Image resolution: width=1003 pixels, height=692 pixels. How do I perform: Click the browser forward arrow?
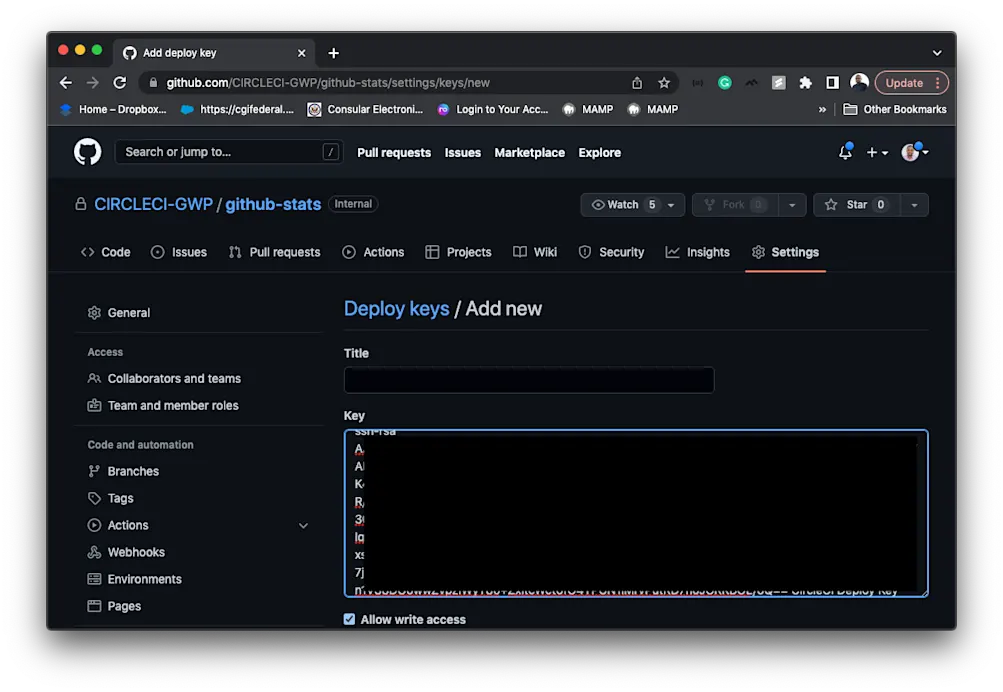(x=93, y=83)
